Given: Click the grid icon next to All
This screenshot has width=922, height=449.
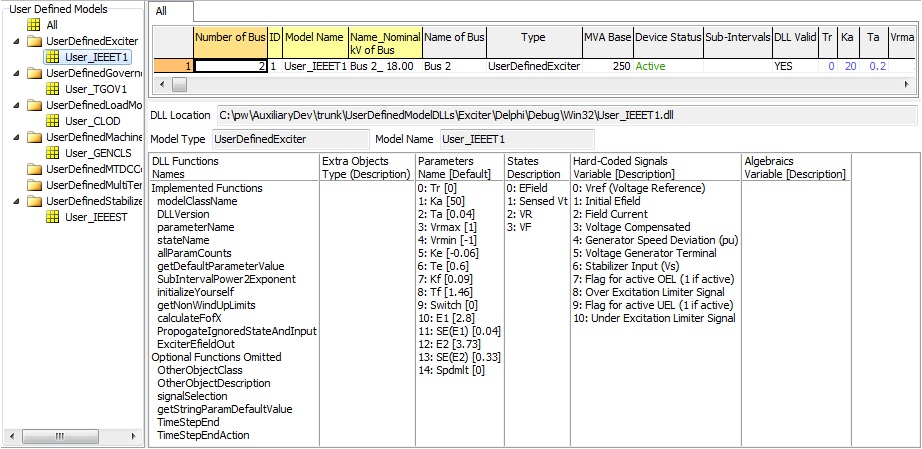Looking at the screenshot, I should point(35,24).
